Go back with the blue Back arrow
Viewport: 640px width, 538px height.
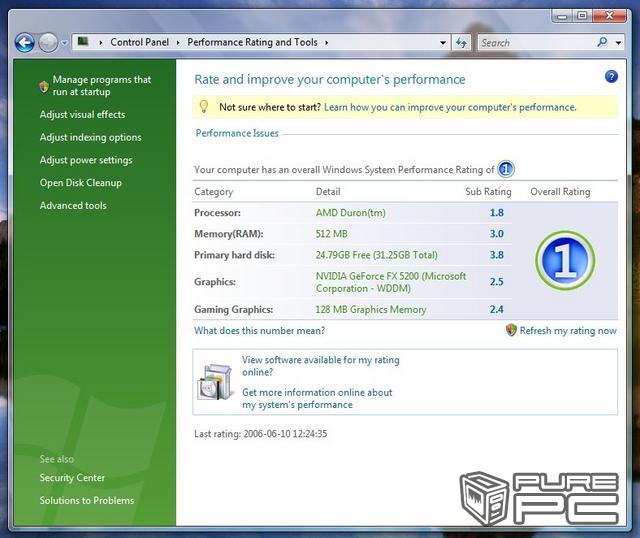[x=24, y=42]
